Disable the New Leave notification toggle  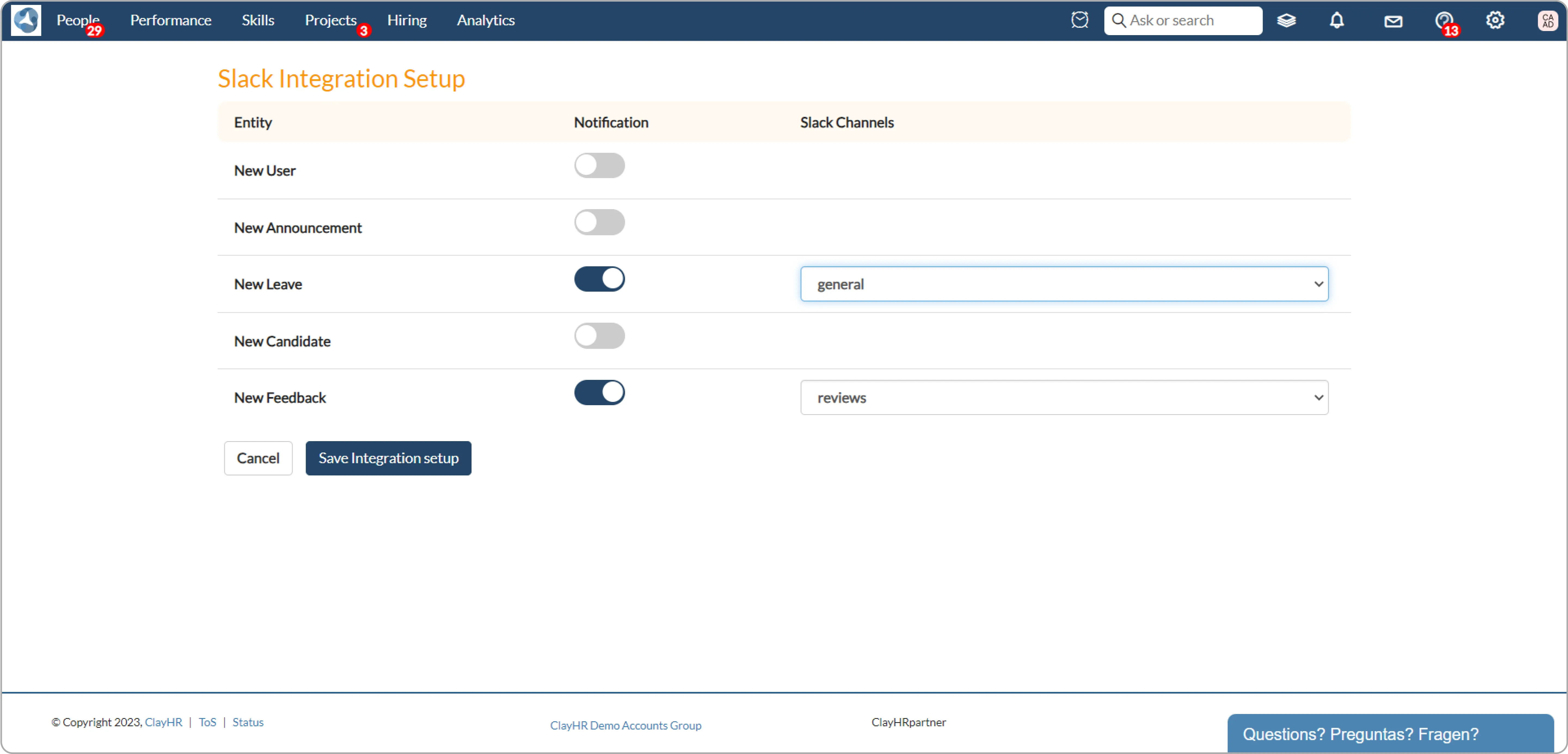coord(599,279)
